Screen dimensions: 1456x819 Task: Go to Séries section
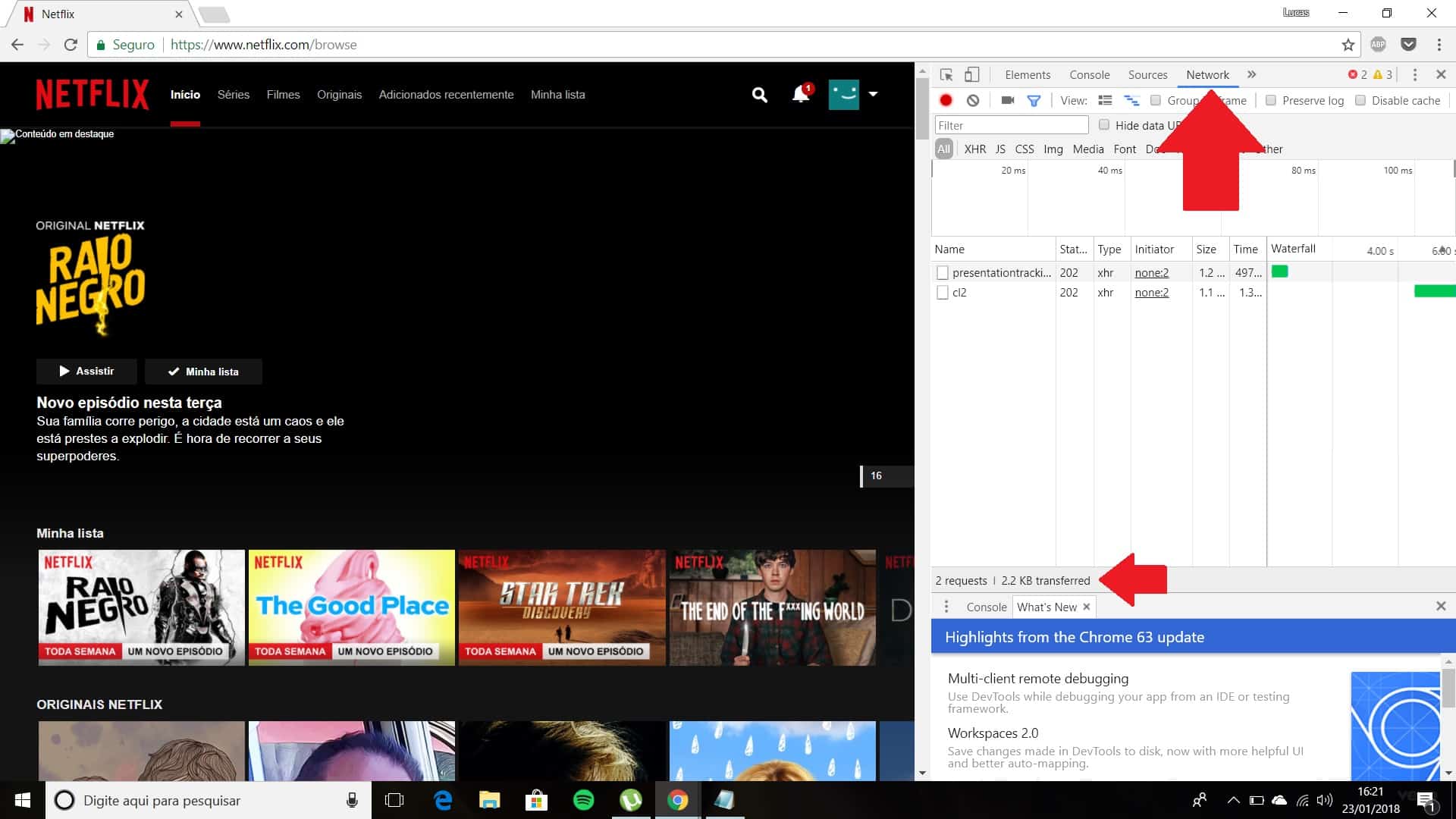tap(233, 95)
